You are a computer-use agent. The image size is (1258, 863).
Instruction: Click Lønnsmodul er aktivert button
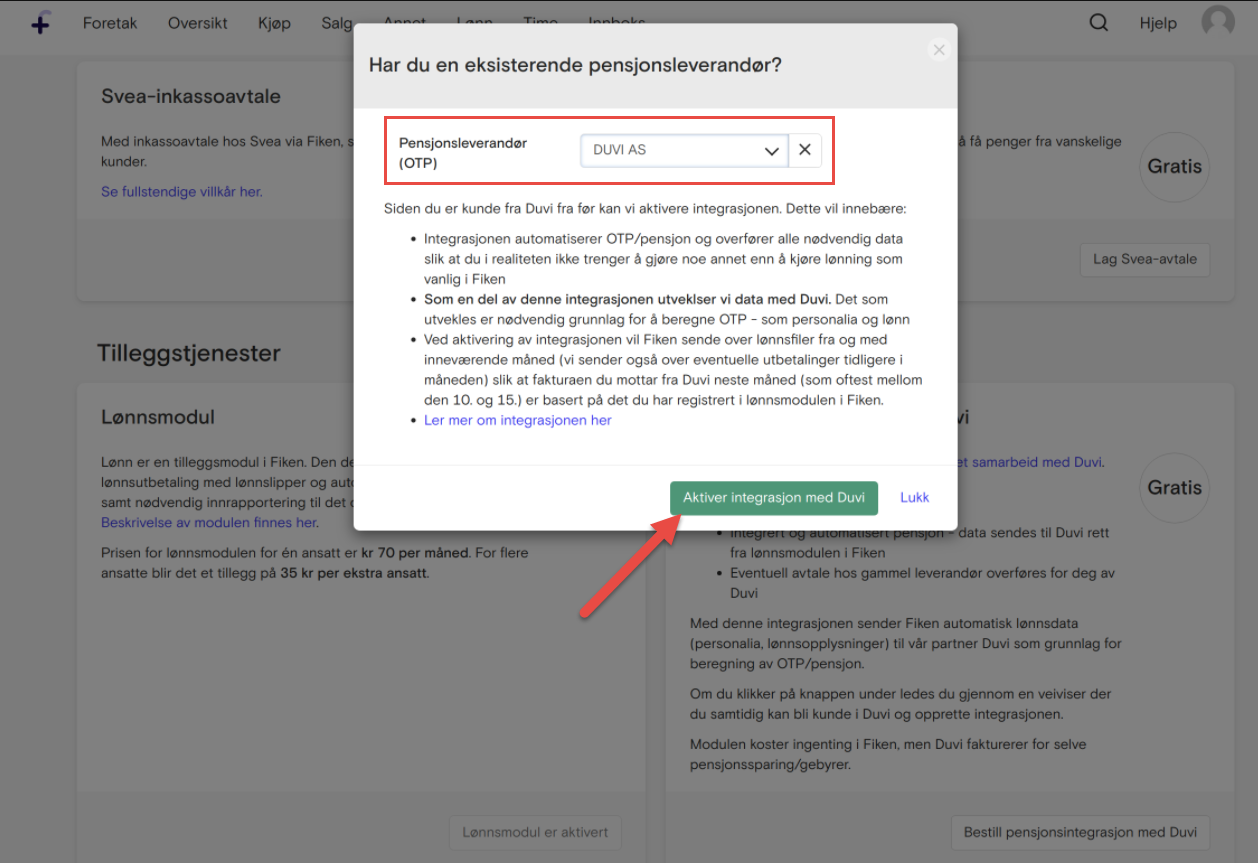pos(535,832)
